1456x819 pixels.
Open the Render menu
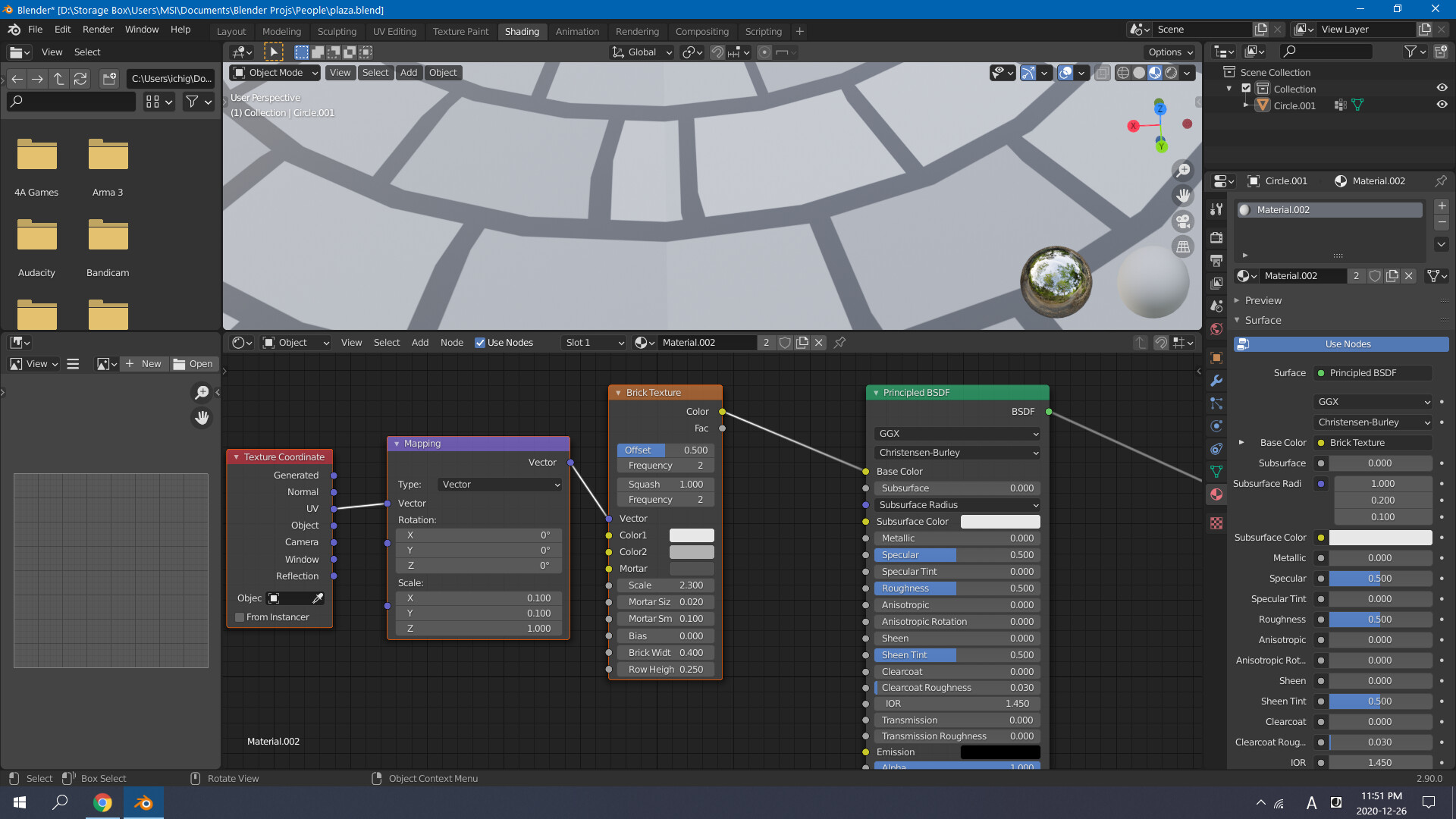pos(98,30)
